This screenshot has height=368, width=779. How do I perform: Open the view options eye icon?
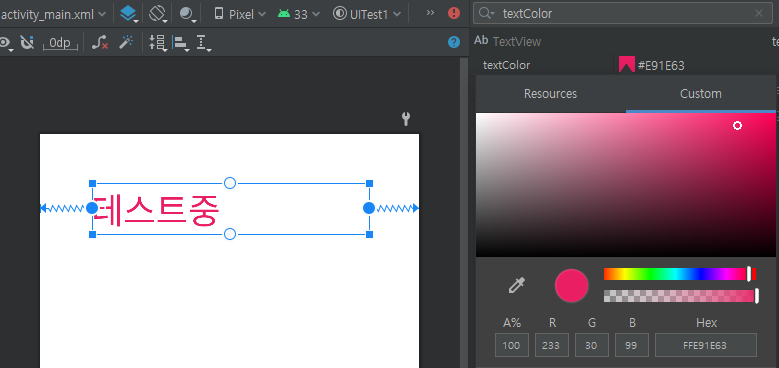pos(5,43)
